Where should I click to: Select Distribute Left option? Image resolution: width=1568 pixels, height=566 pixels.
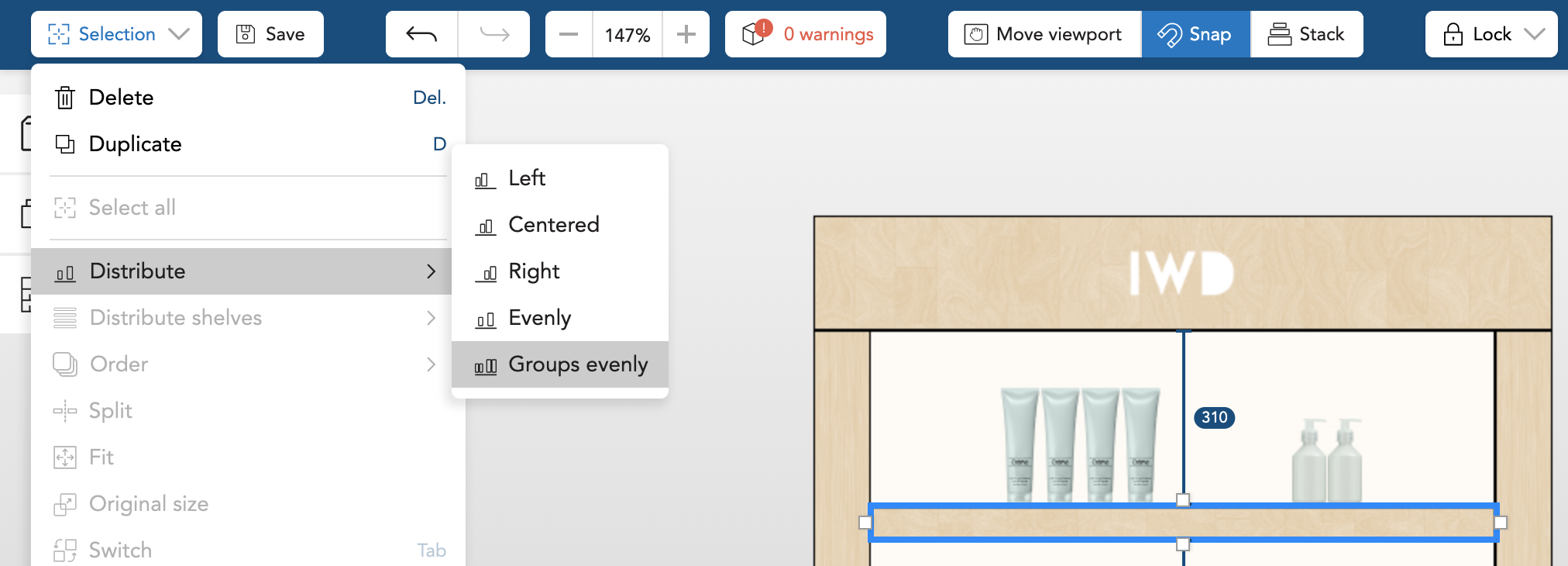[x=560, y=178]
